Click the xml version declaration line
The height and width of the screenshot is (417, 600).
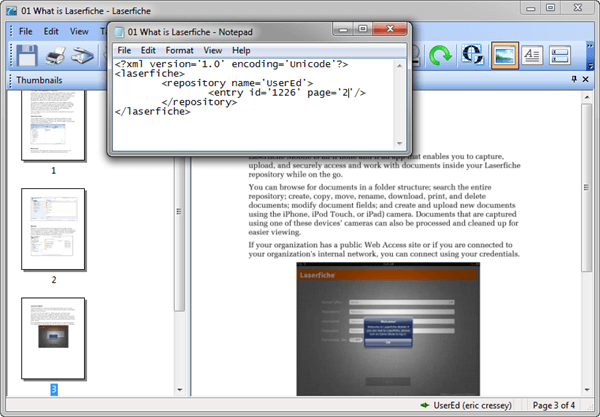click(232, 64)
